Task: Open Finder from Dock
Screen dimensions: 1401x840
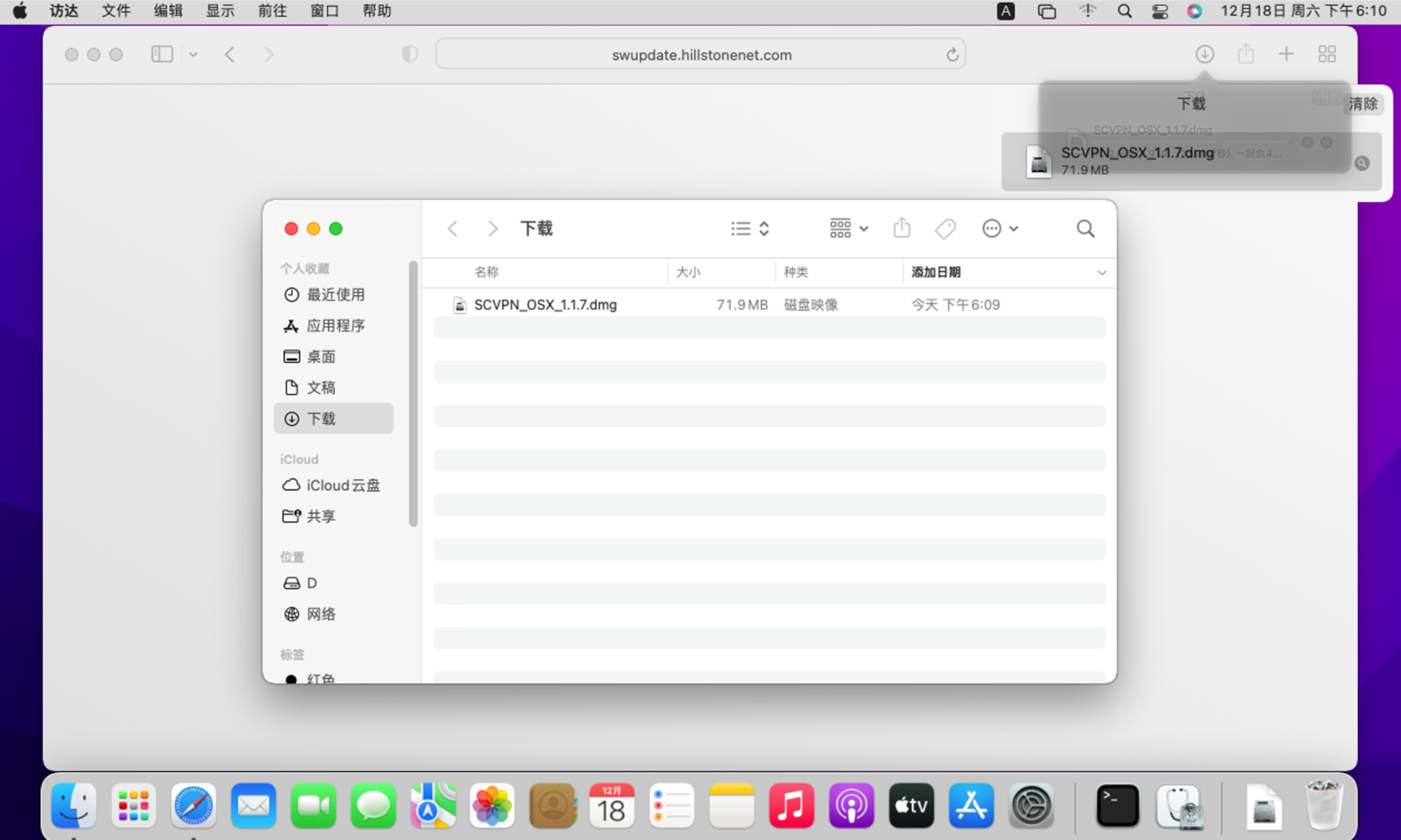Action: pyautogui.click(x=74, y=806)
